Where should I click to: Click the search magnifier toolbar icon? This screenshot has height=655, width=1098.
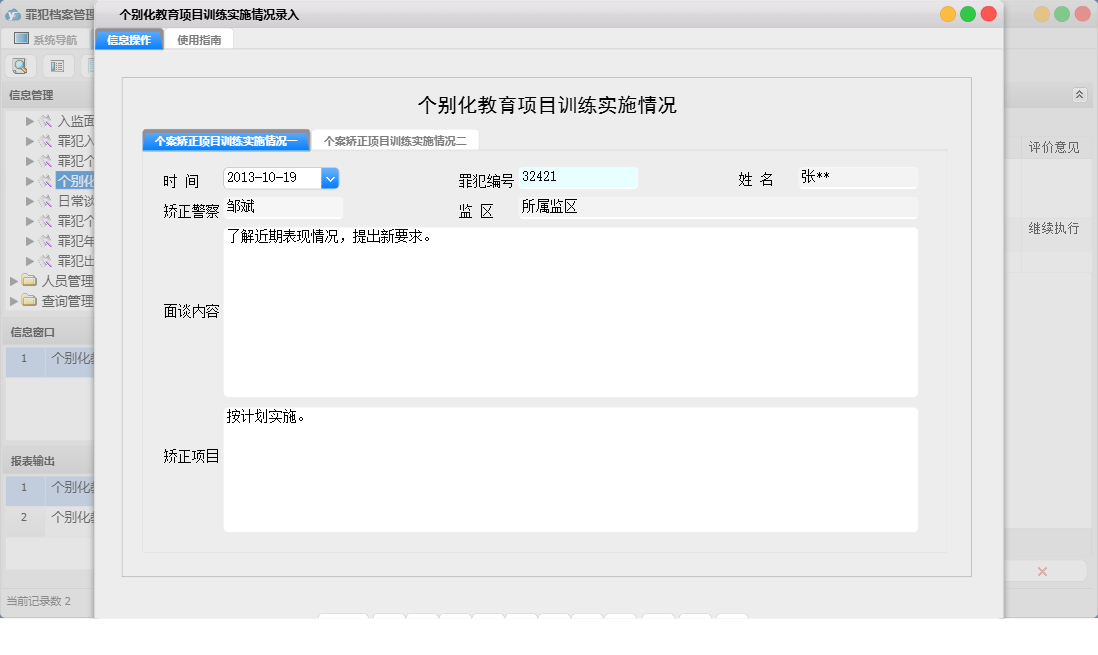click(x=20, y=66)
